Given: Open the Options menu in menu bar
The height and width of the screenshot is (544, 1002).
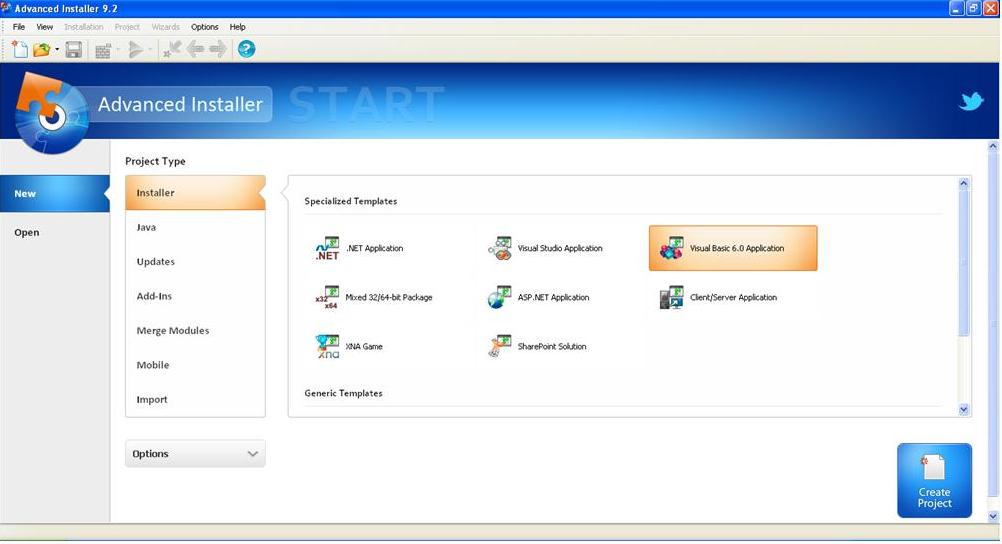Looking at the screenshot, I should click(x=204, y=27).
